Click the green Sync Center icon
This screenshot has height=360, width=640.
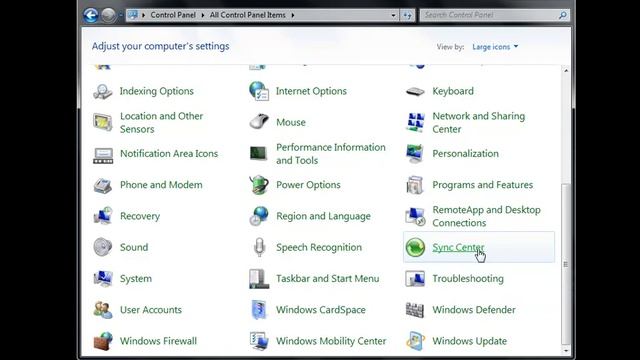(415, 247)
